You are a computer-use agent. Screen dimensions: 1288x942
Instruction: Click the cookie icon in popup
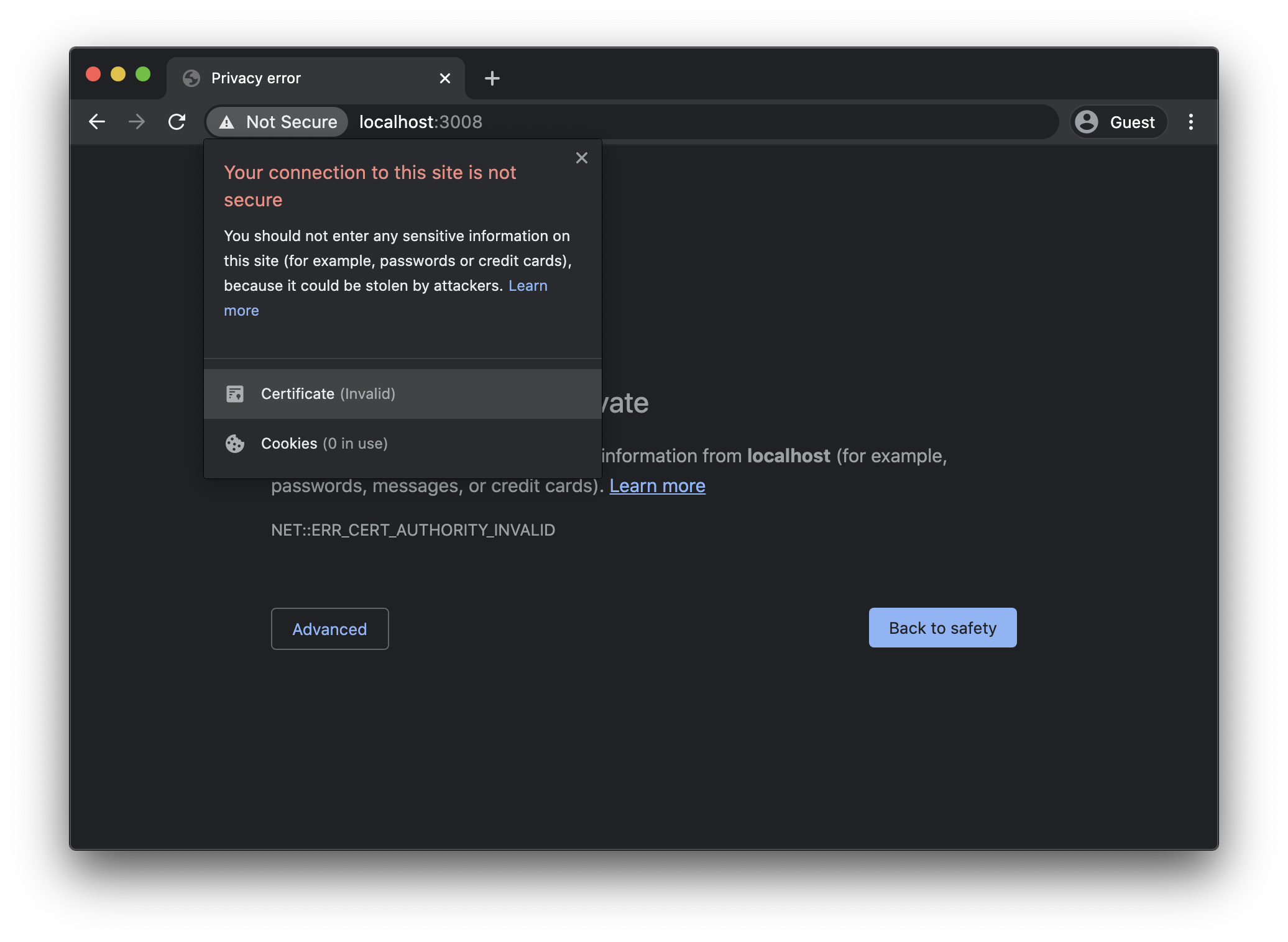point(235,444)
